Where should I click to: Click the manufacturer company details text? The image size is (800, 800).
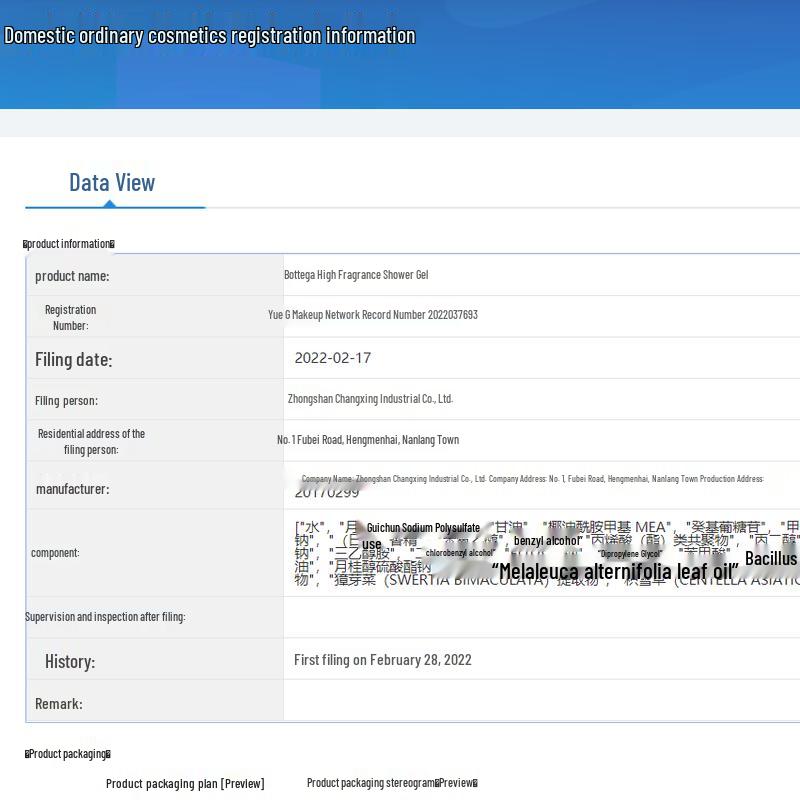[532, 479]
